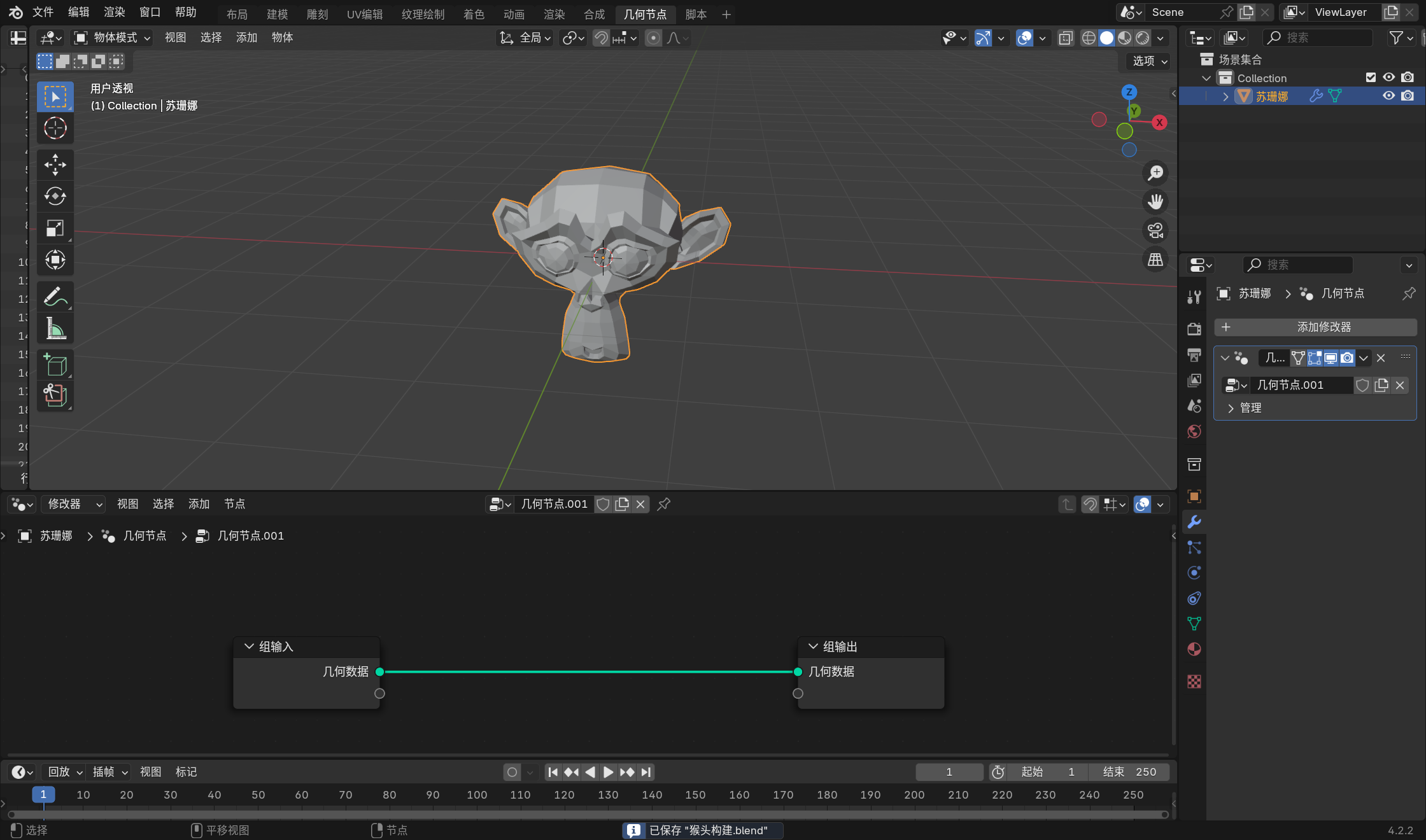This screenshot has height=840, width=1426.
Task: Pin the node editor tree
Action: pos(664,504)
